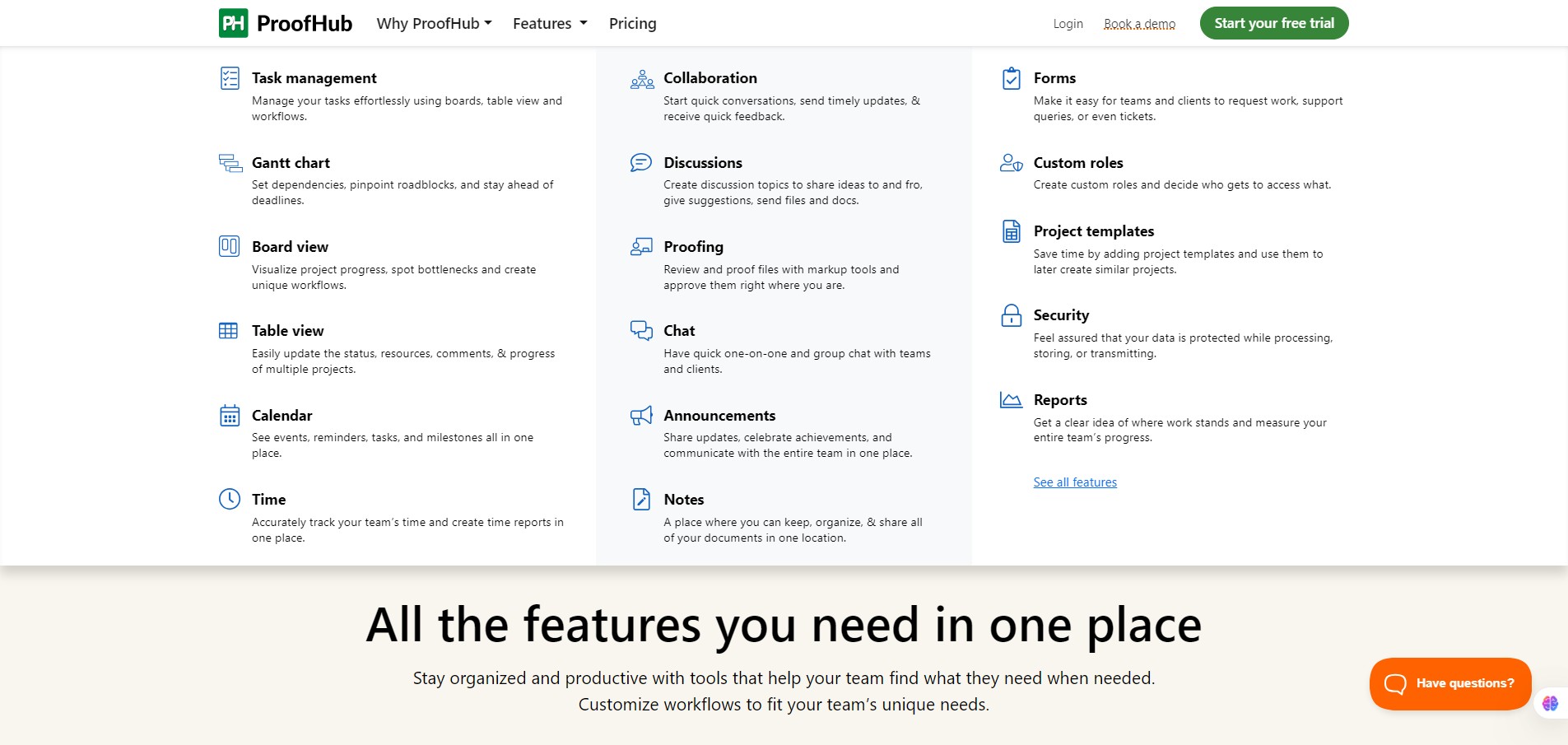1568x745 pixels.
Task: Open the Proofing feature page
Action: click(x=693, y=246)
